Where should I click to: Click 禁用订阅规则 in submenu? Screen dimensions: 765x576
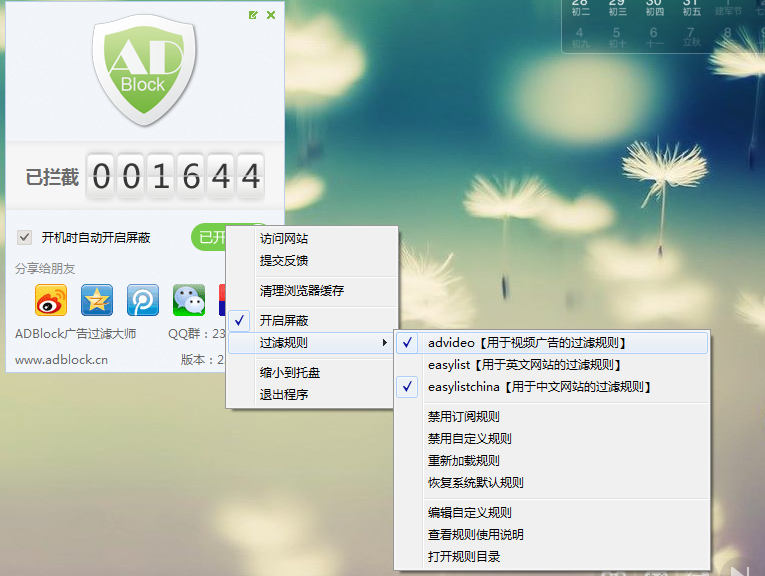tap(552, 417)
